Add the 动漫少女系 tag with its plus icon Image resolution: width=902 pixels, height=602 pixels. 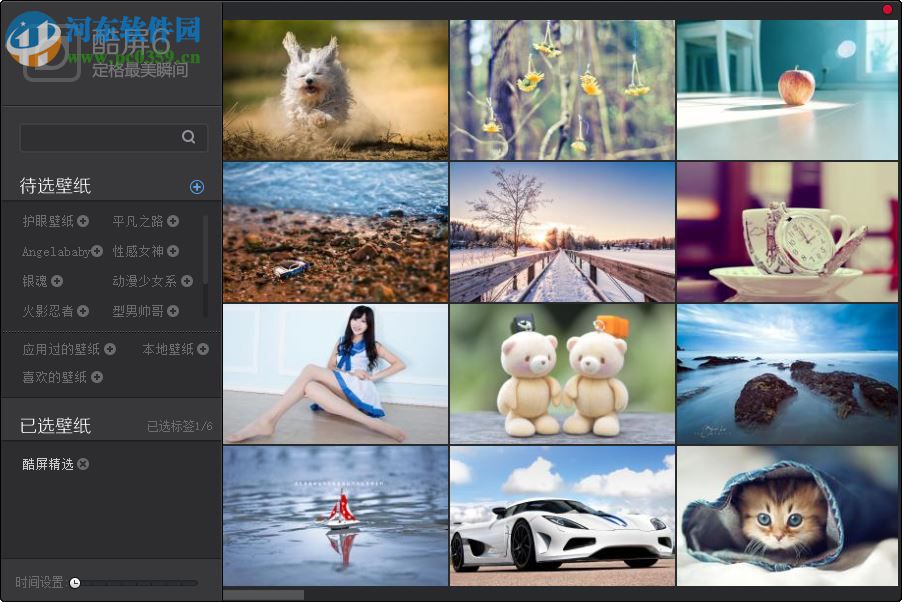pos(186,281)
